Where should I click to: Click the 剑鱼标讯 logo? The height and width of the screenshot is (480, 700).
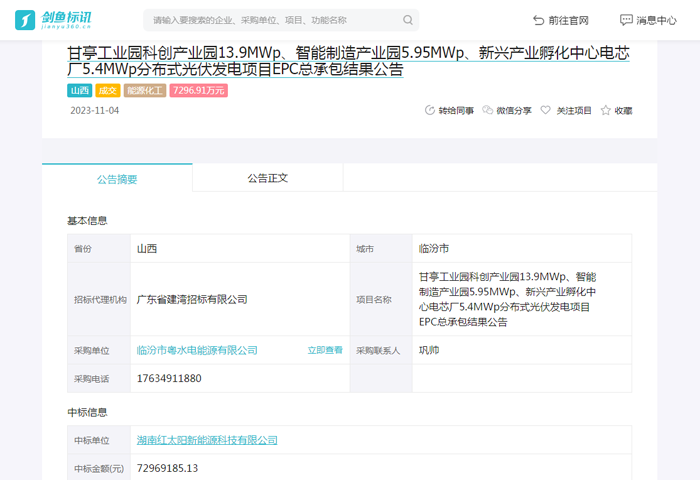[53, 20]
